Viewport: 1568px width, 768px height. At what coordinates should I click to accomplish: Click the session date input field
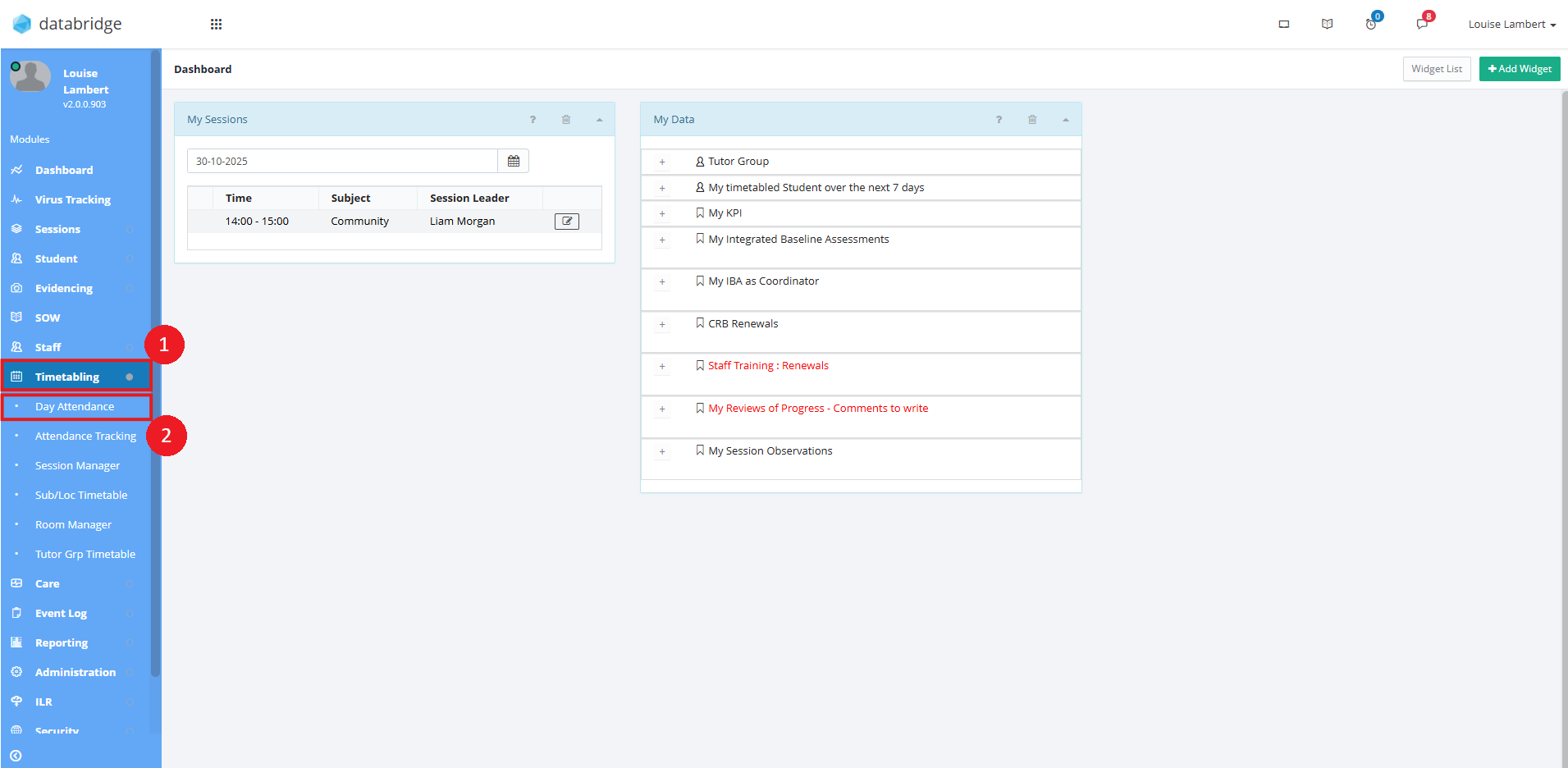[342, 161]
